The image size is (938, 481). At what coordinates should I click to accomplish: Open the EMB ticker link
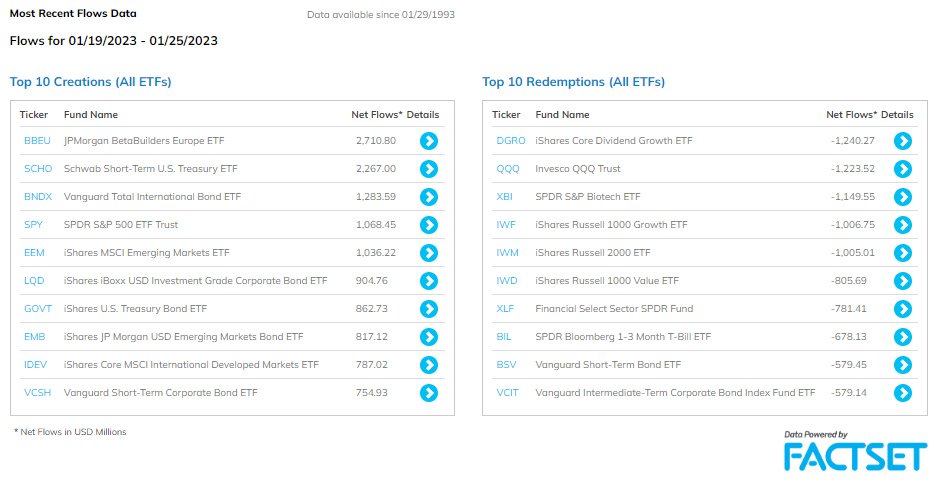pos(35,337)
